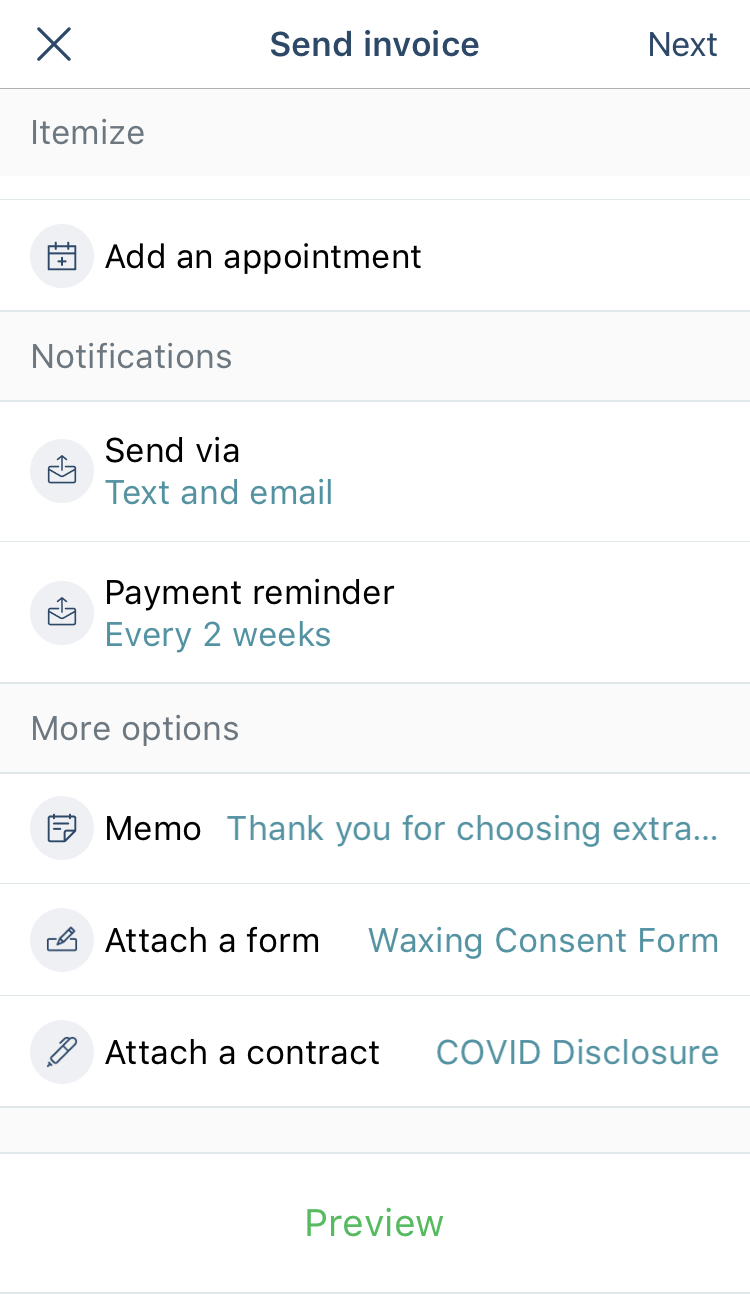The image size is (750, 1294).
Task: Close the Send invoice screen with X
Action: 54,44
